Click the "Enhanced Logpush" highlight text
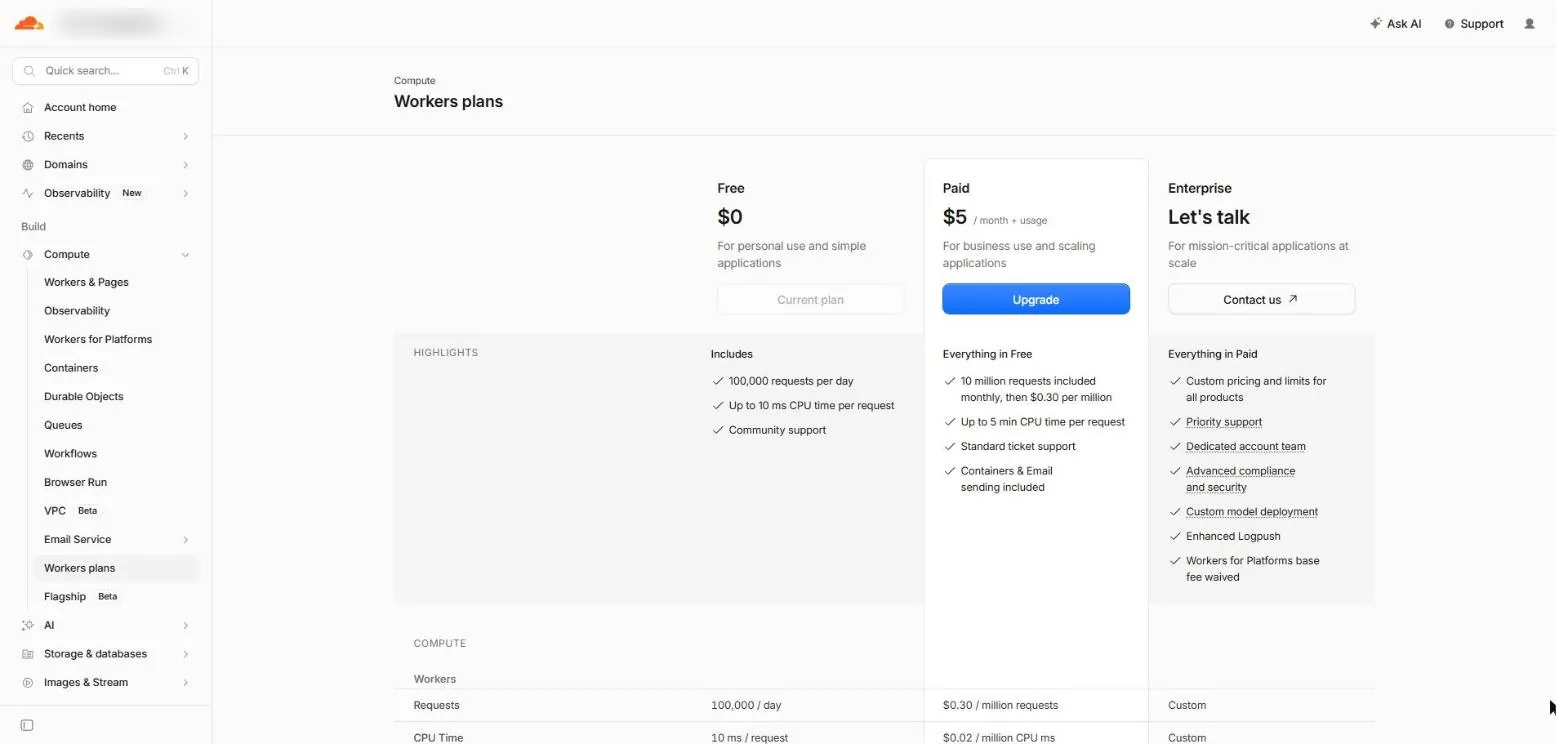The width and height of the screenshot is (1556, 744). coord(1233,536)
